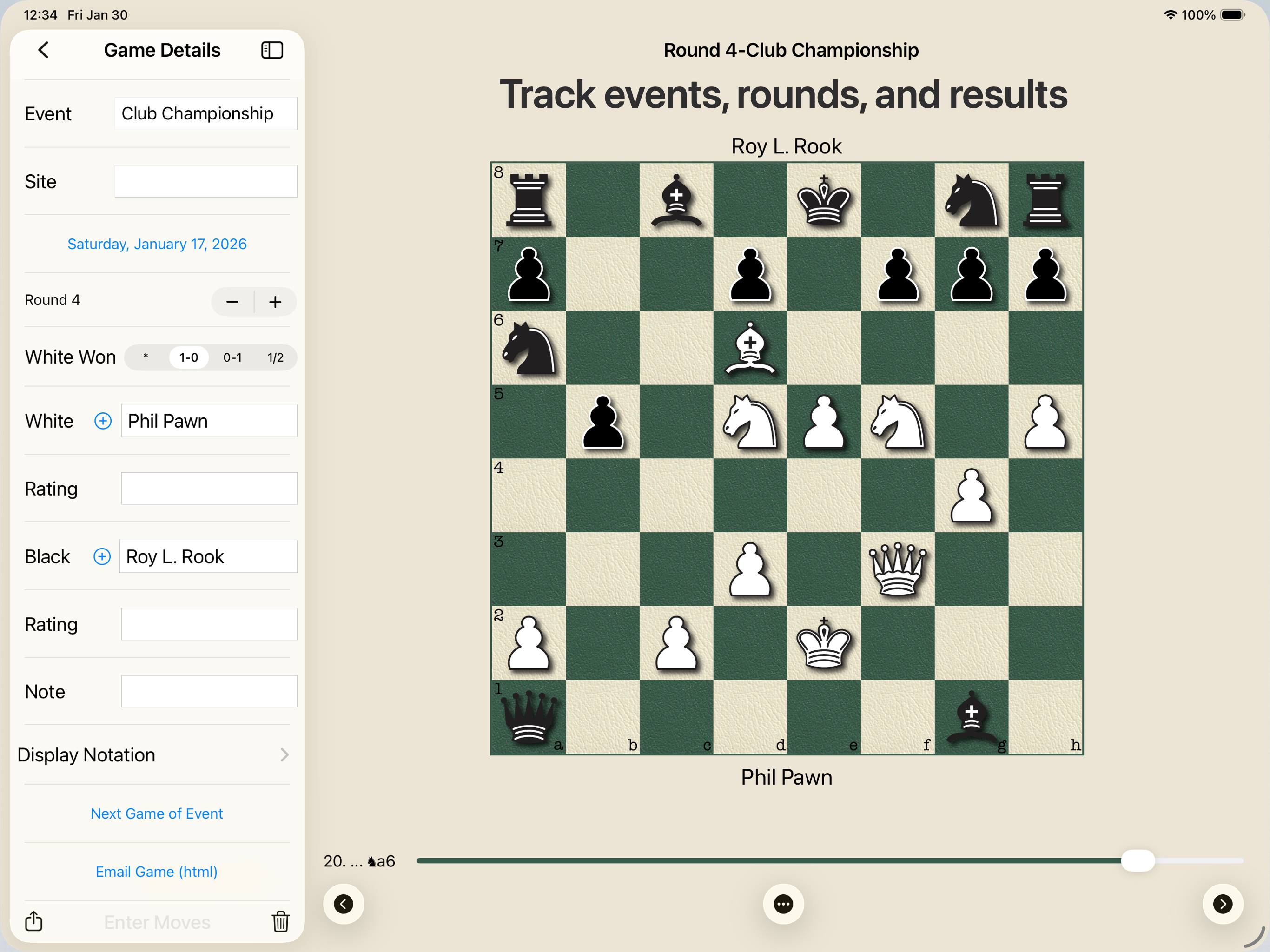Tap Email Game (html) link
1270x952 pixels.
[x=157, y=872]
